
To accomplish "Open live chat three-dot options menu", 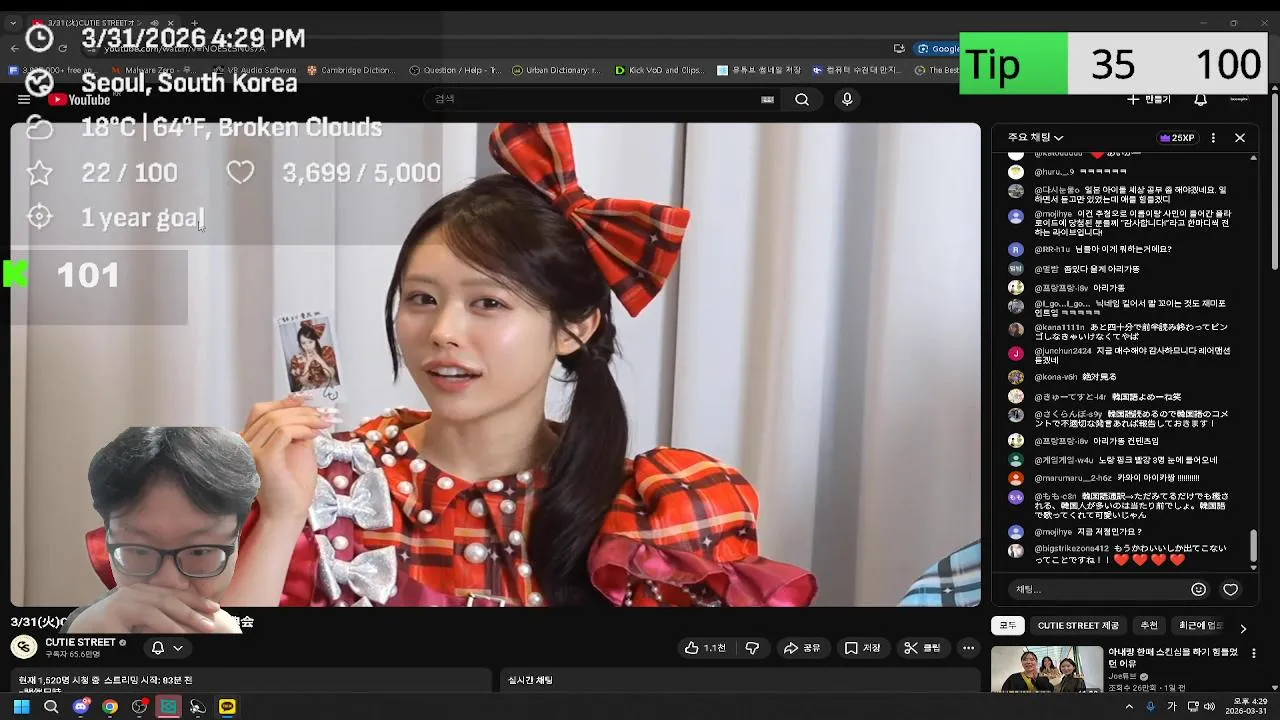I will [x=1213, y=137].
